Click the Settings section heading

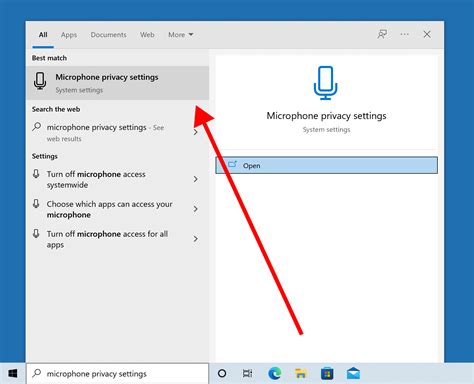[x=45, y=156]
